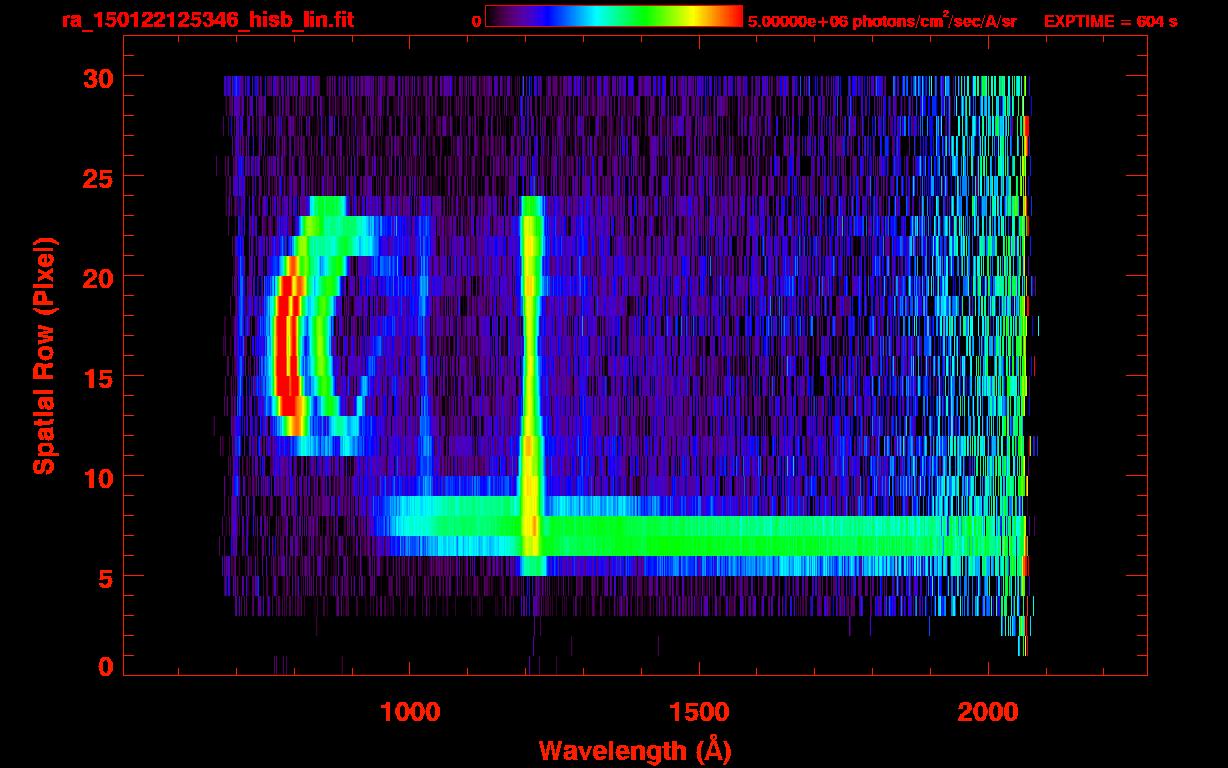Click the Spatial Row (Pixel) axis label
1228x768 pixels.
(x=44, y=355)
